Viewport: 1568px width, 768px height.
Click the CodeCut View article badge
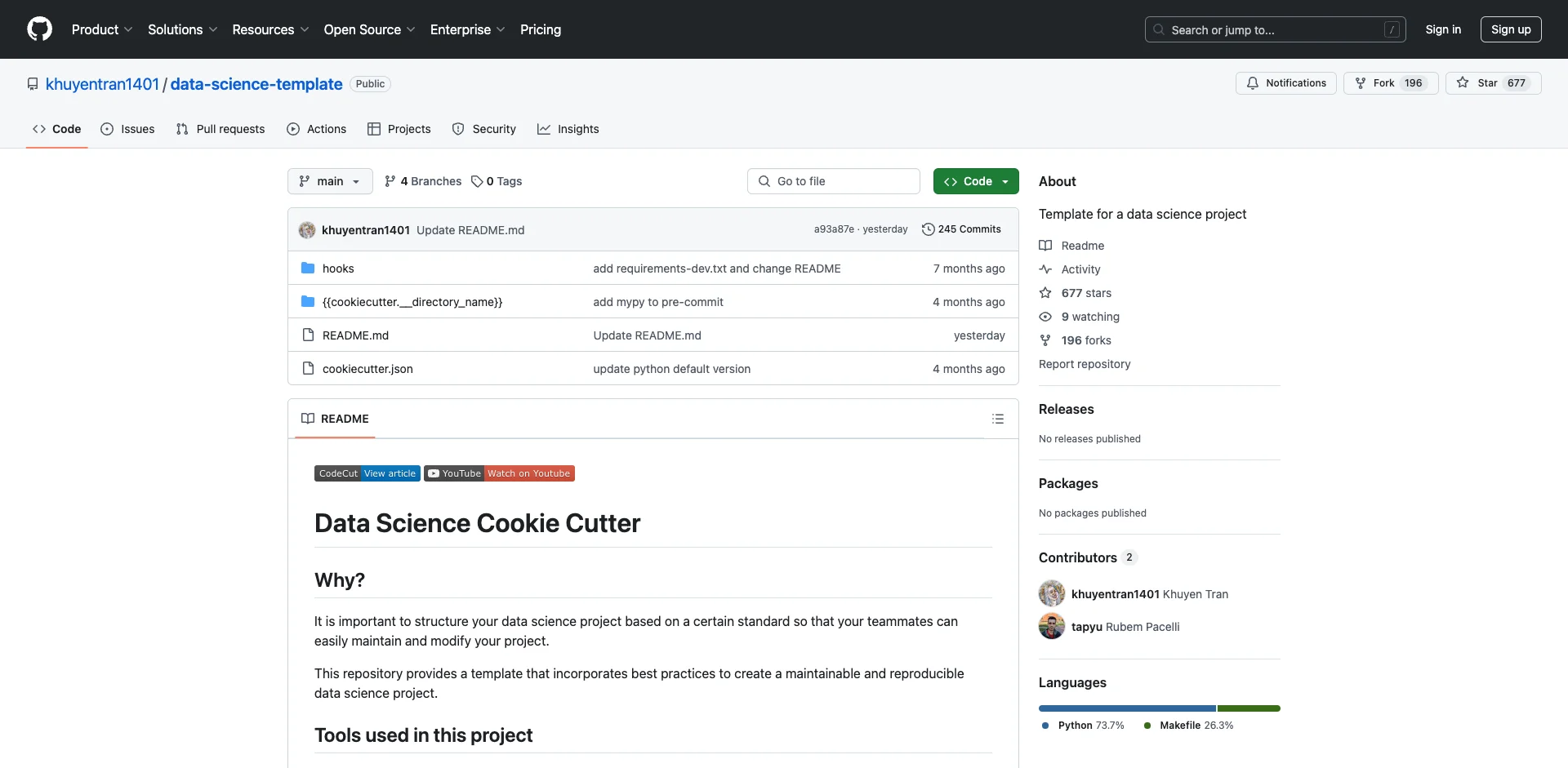(x=367, y=473)
